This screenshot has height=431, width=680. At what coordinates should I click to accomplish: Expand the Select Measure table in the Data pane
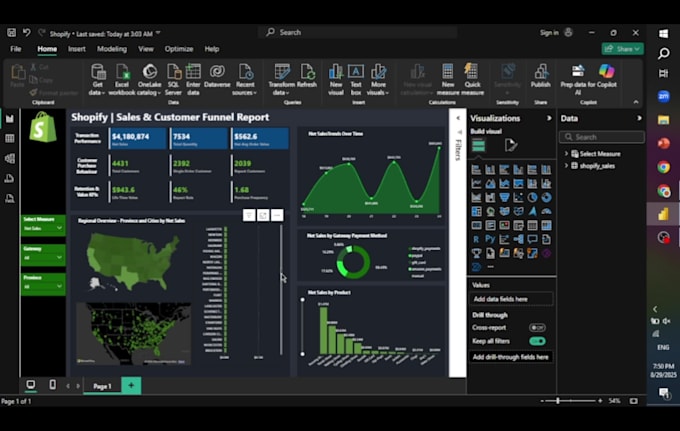point(566,154)
